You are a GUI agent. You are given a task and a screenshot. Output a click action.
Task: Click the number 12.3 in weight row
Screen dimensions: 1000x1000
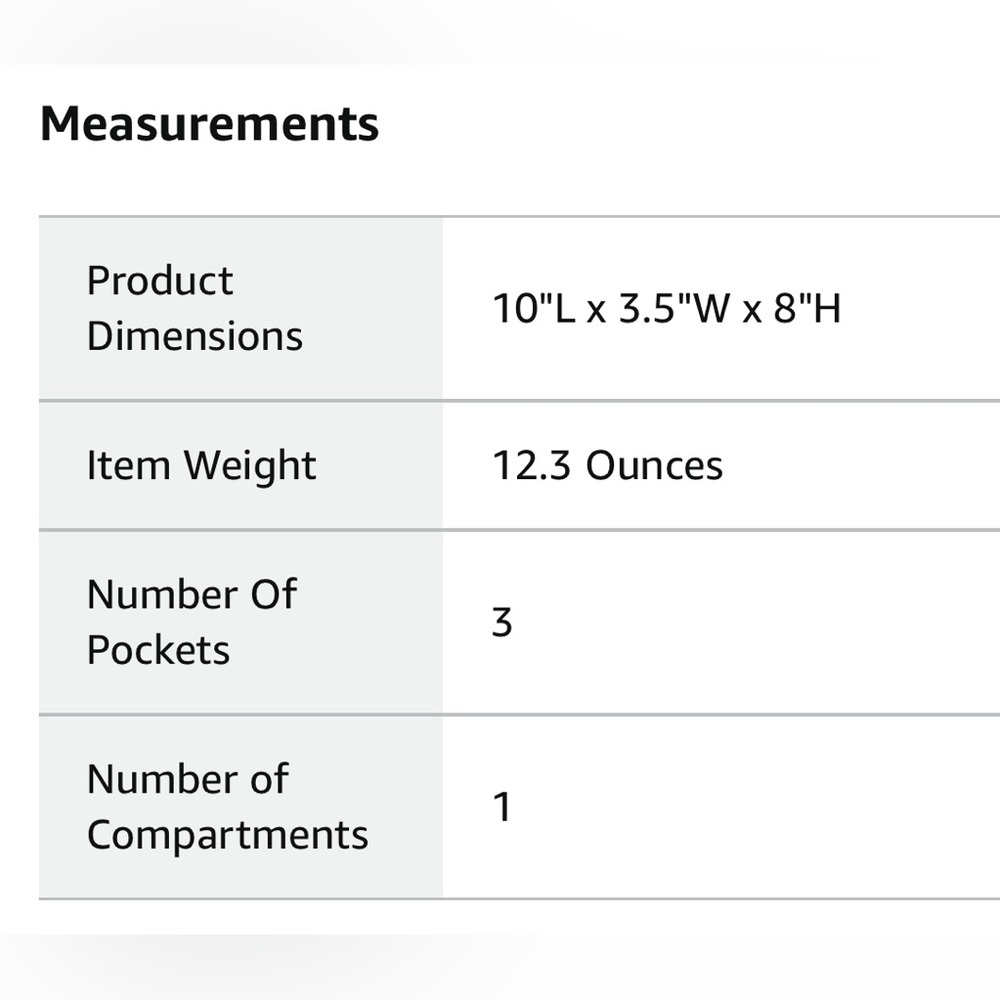coord(531,466)
